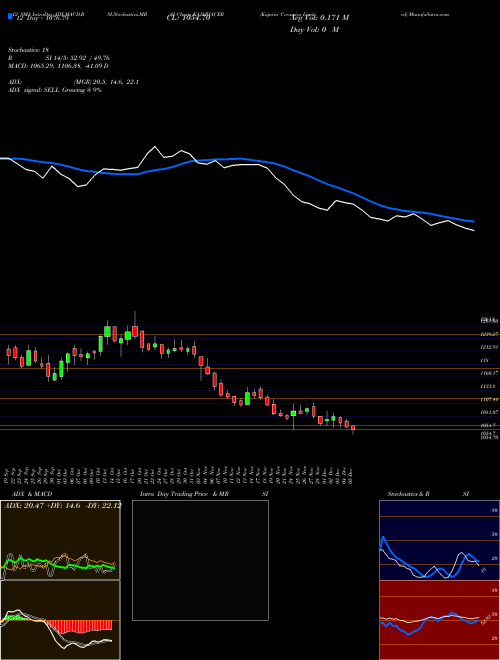Screen dimensions: 500x660
Task: Click the 'Stochastics & RSI' panel title
Action: coord(428,494)
